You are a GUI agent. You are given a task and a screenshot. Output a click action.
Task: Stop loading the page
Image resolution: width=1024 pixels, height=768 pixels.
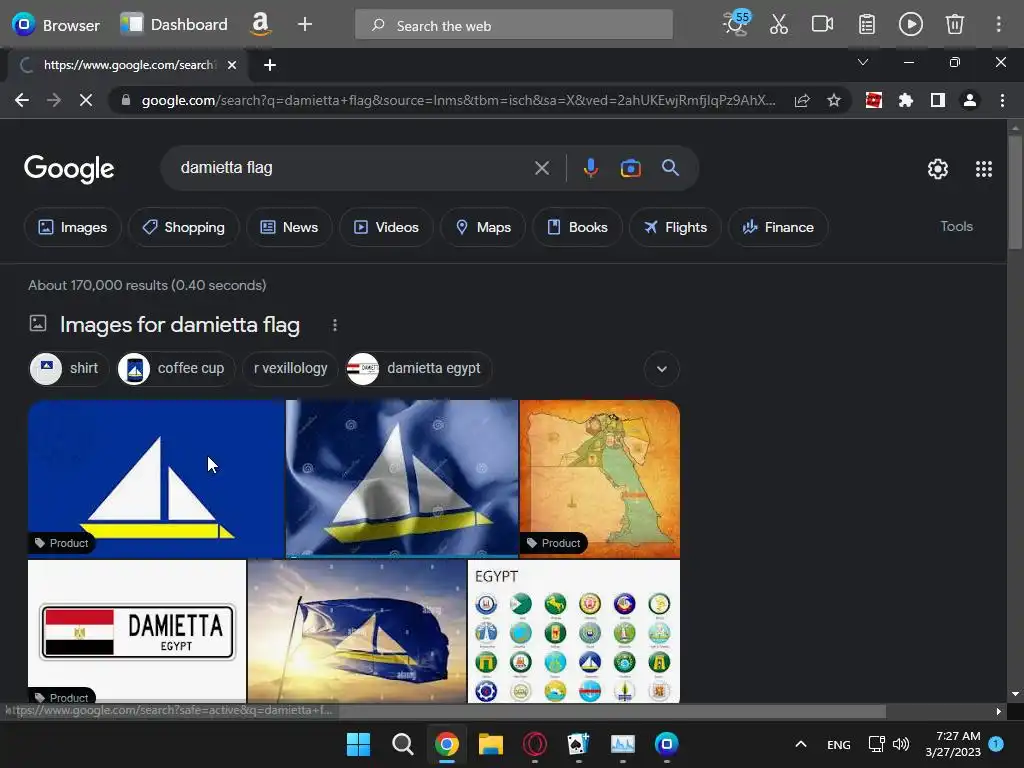[86, 100]
